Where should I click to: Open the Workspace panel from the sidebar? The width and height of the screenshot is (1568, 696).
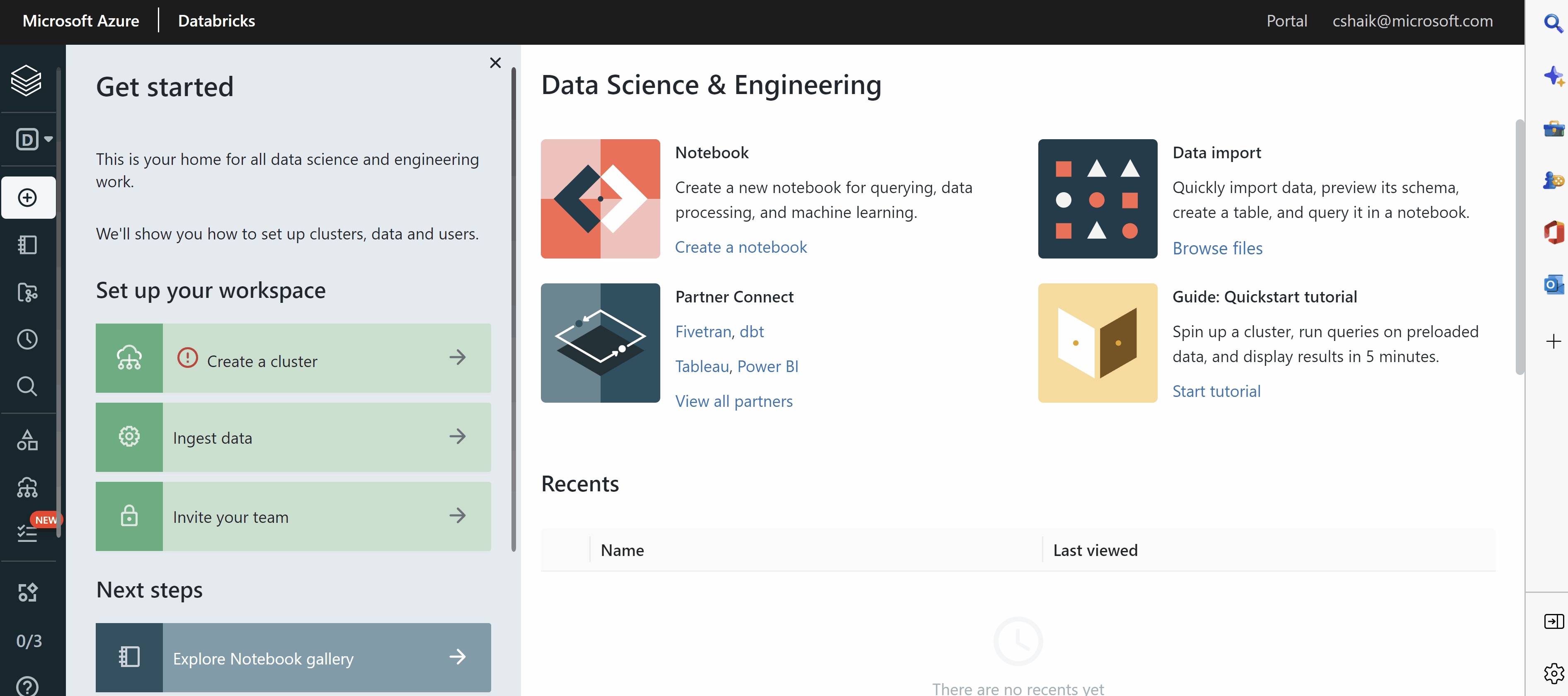point(27,244)
